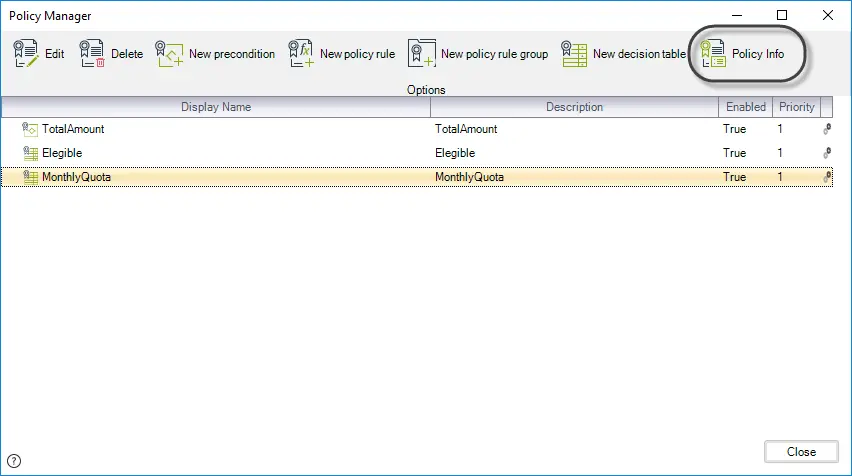Open Policy Info icon
This screenshot has height=476, width=852.
pyautogui.click(x=713, y=53)
